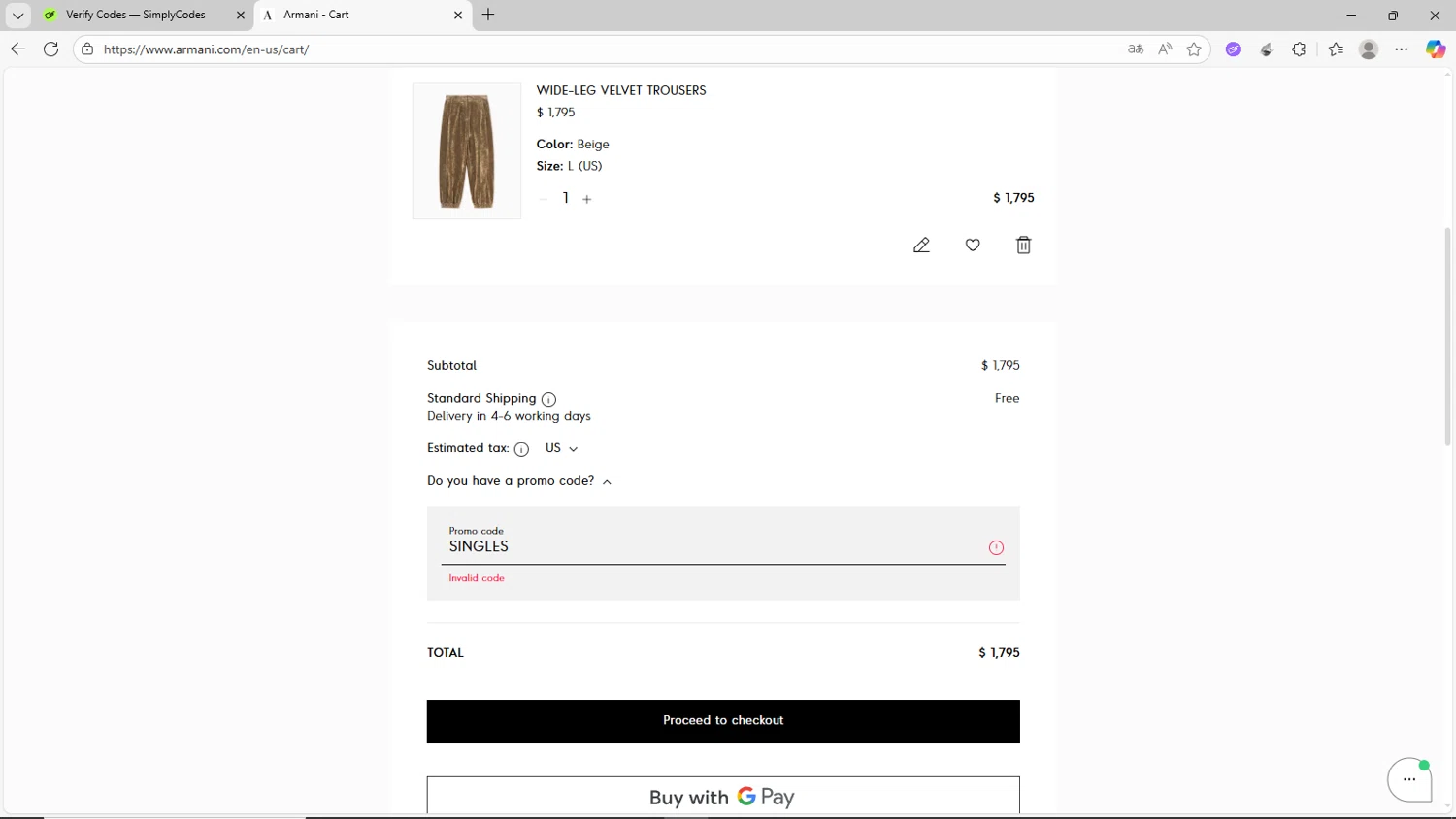Close the Verify Codes SimplyCodes tab
This screenshot has width=1456, height=819.
click(x=241, y=15)
